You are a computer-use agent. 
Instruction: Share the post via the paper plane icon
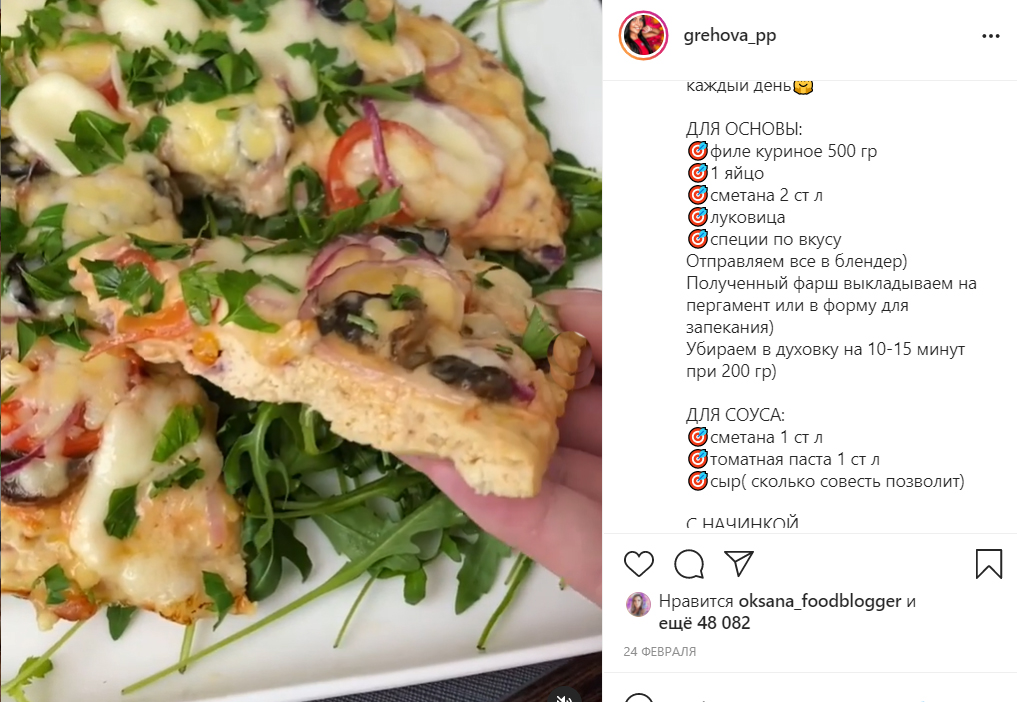click(x=739, y=563)
